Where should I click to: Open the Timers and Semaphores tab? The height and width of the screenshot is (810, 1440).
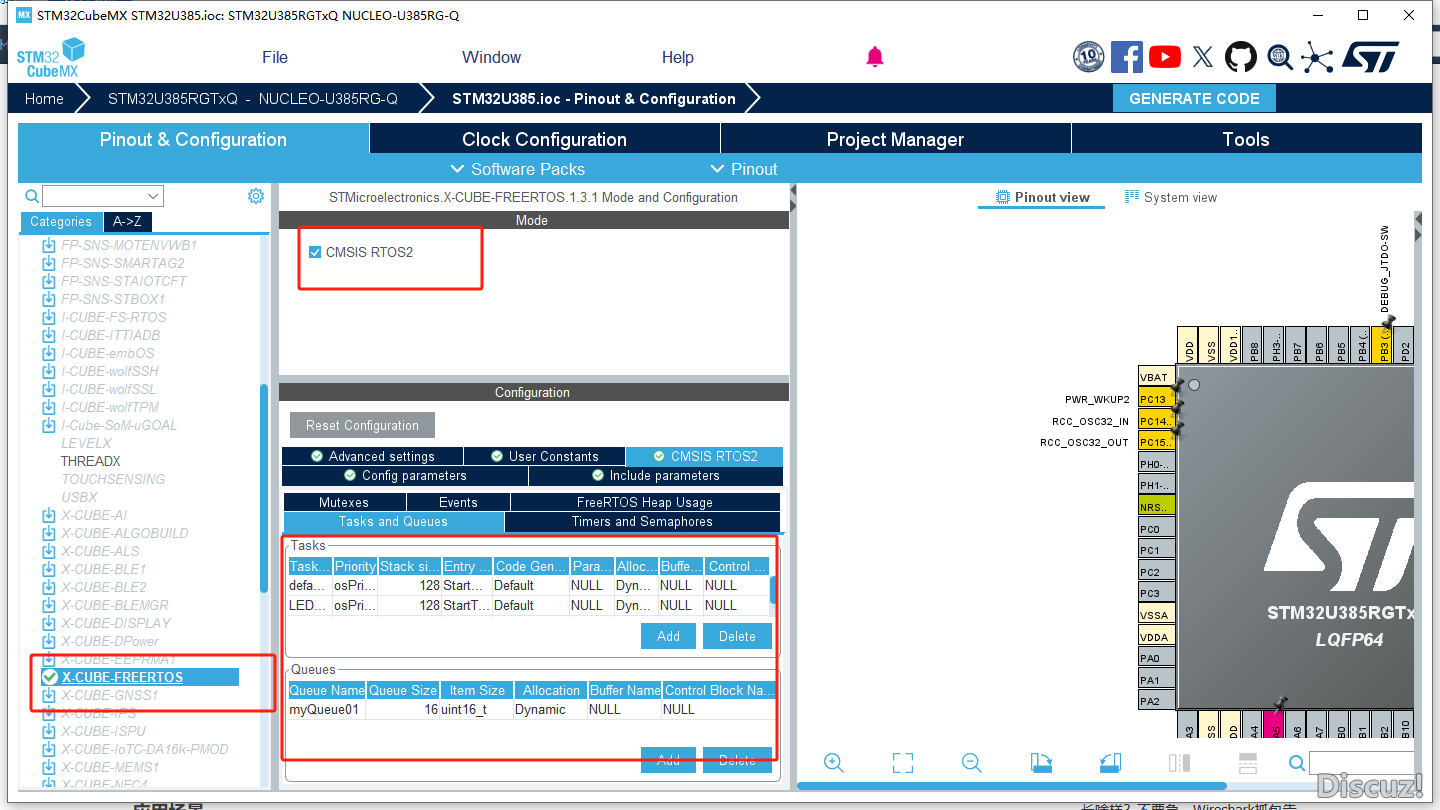coord(642,521)
